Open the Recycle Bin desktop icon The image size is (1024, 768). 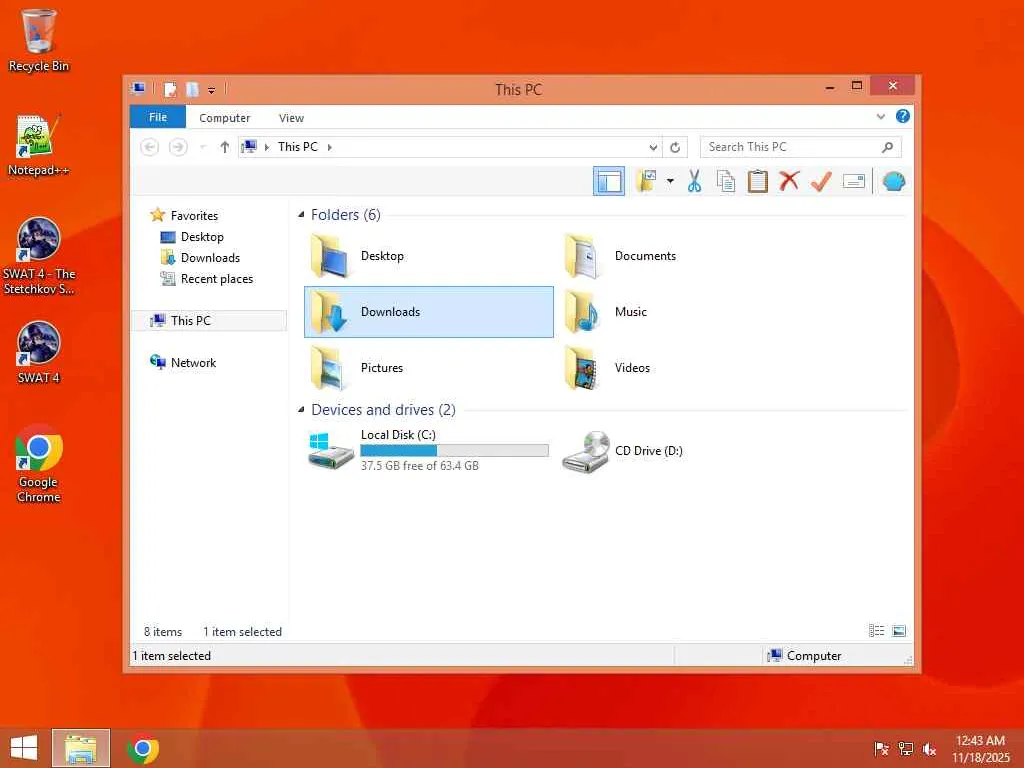pyautogui.click(x=39, y=40)
